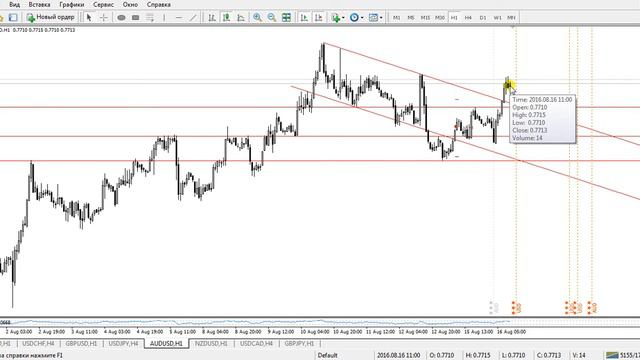Open the Окно menu
640x360 pixels.
(130, 4)
